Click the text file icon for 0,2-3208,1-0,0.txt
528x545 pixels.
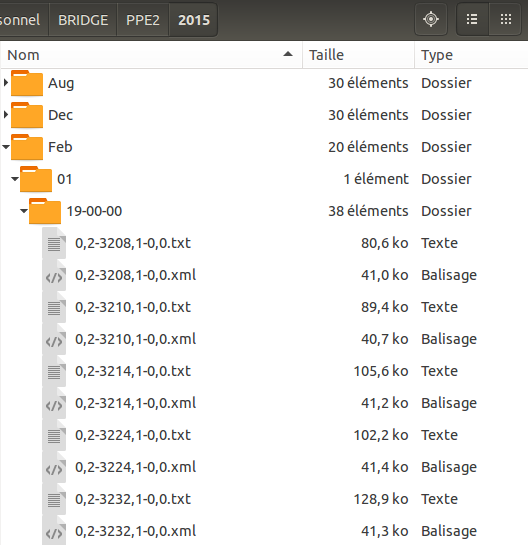[x=54, y=243]
